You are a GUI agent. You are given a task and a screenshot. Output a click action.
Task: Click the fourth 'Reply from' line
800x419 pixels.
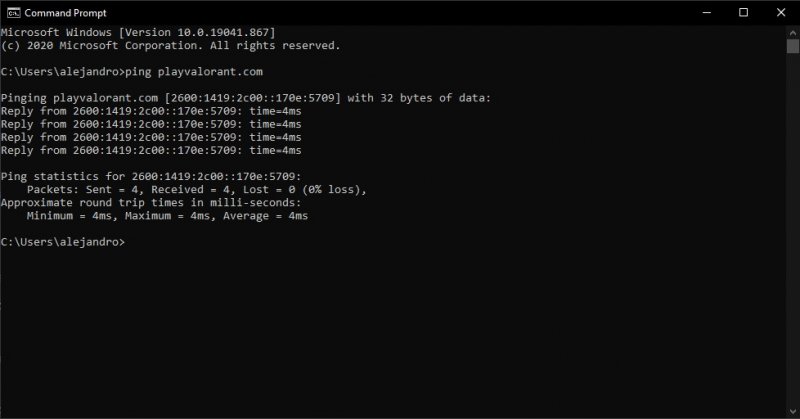(x=150, y=150)
